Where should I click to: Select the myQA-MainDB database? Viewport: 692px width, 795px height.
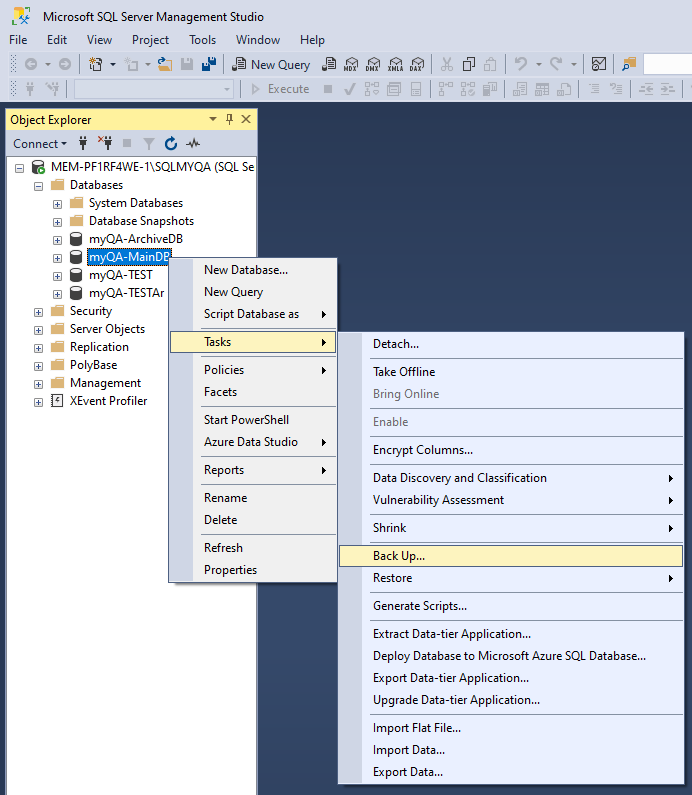(129, 257)
